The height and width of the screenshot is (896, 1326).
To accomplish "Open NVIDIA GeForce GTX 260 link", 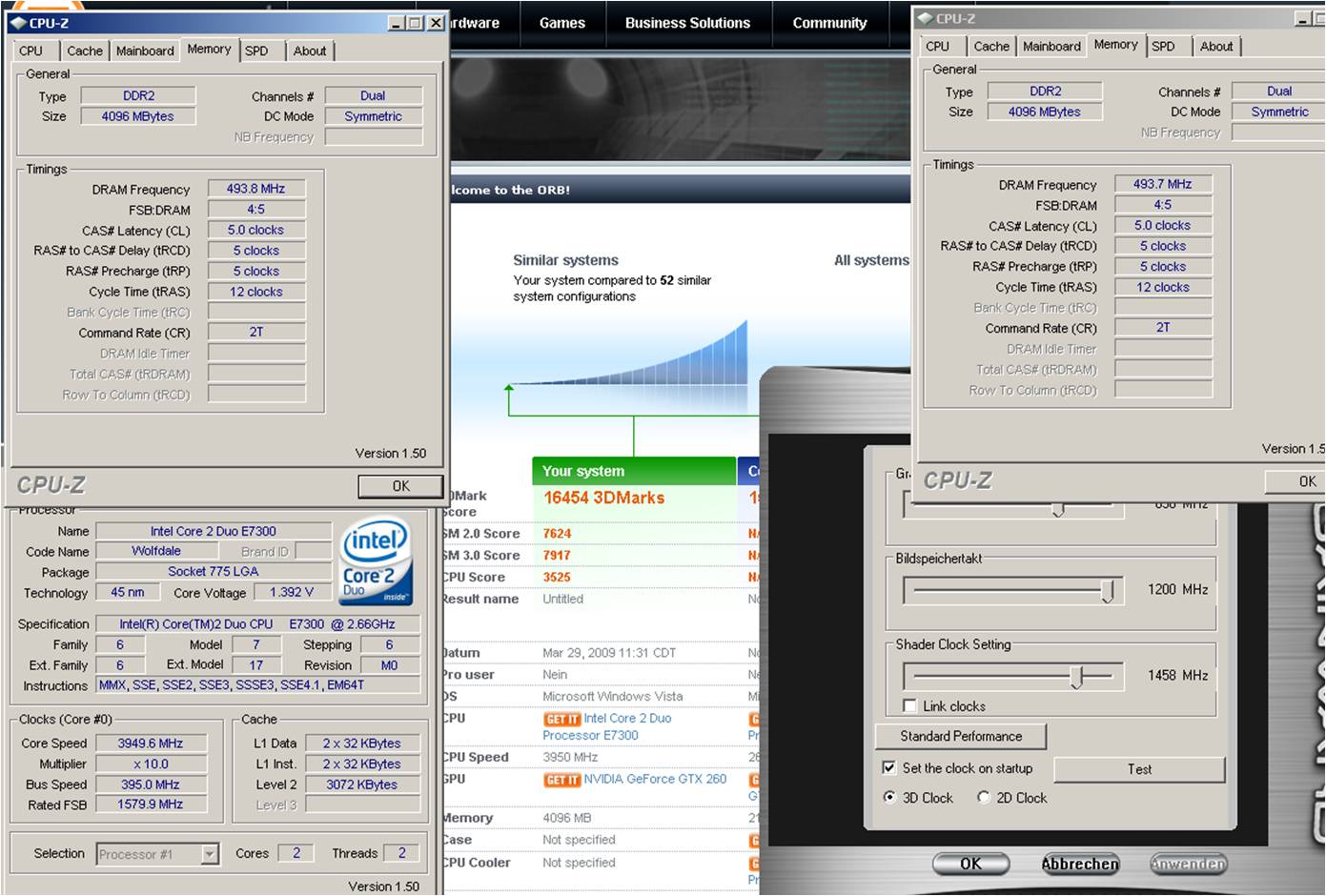I will tap(655, 779).
